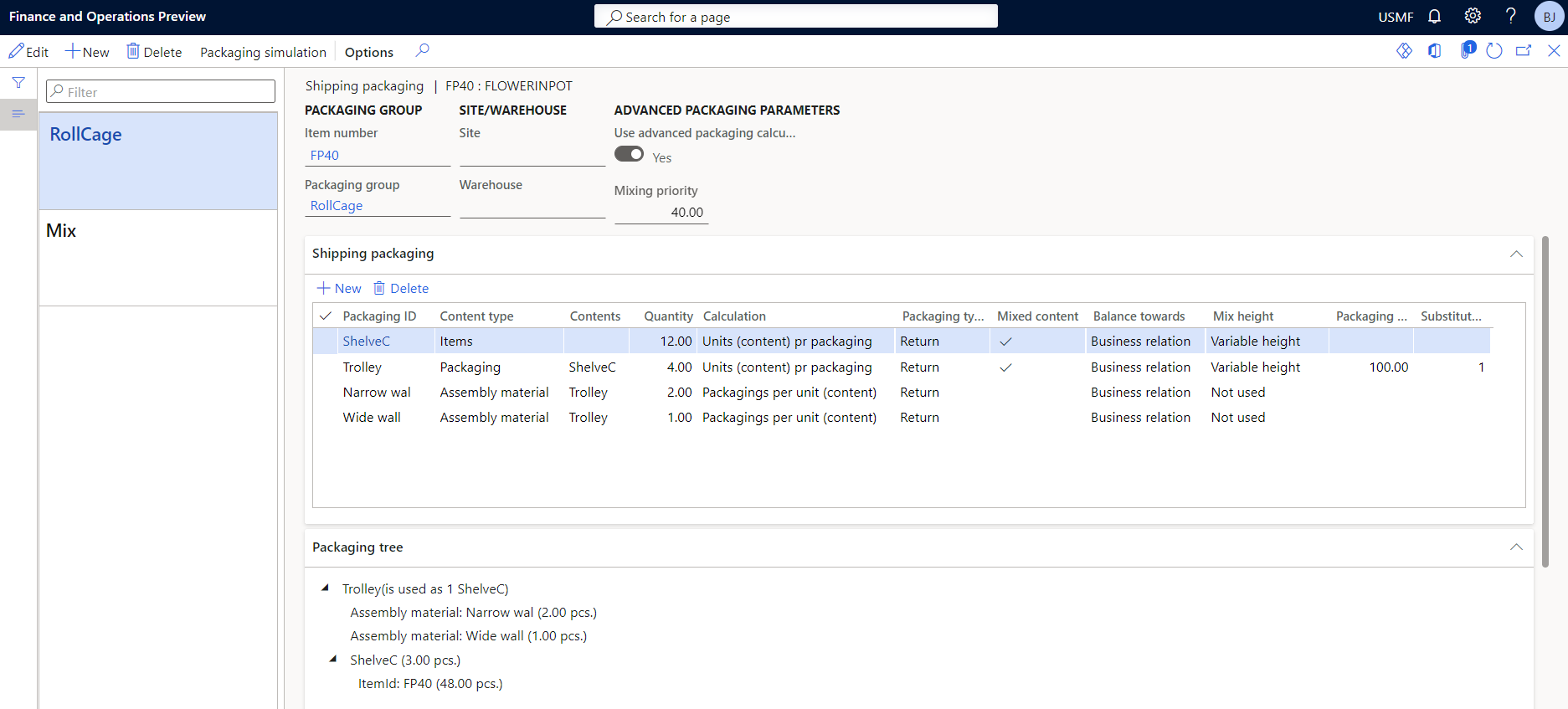
Task: Select the Trolley row
Action: (x=902, y=367)
